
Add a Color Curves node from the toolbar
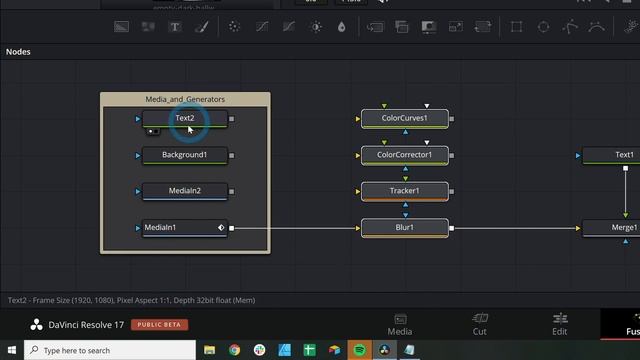(x=262, y=27)
